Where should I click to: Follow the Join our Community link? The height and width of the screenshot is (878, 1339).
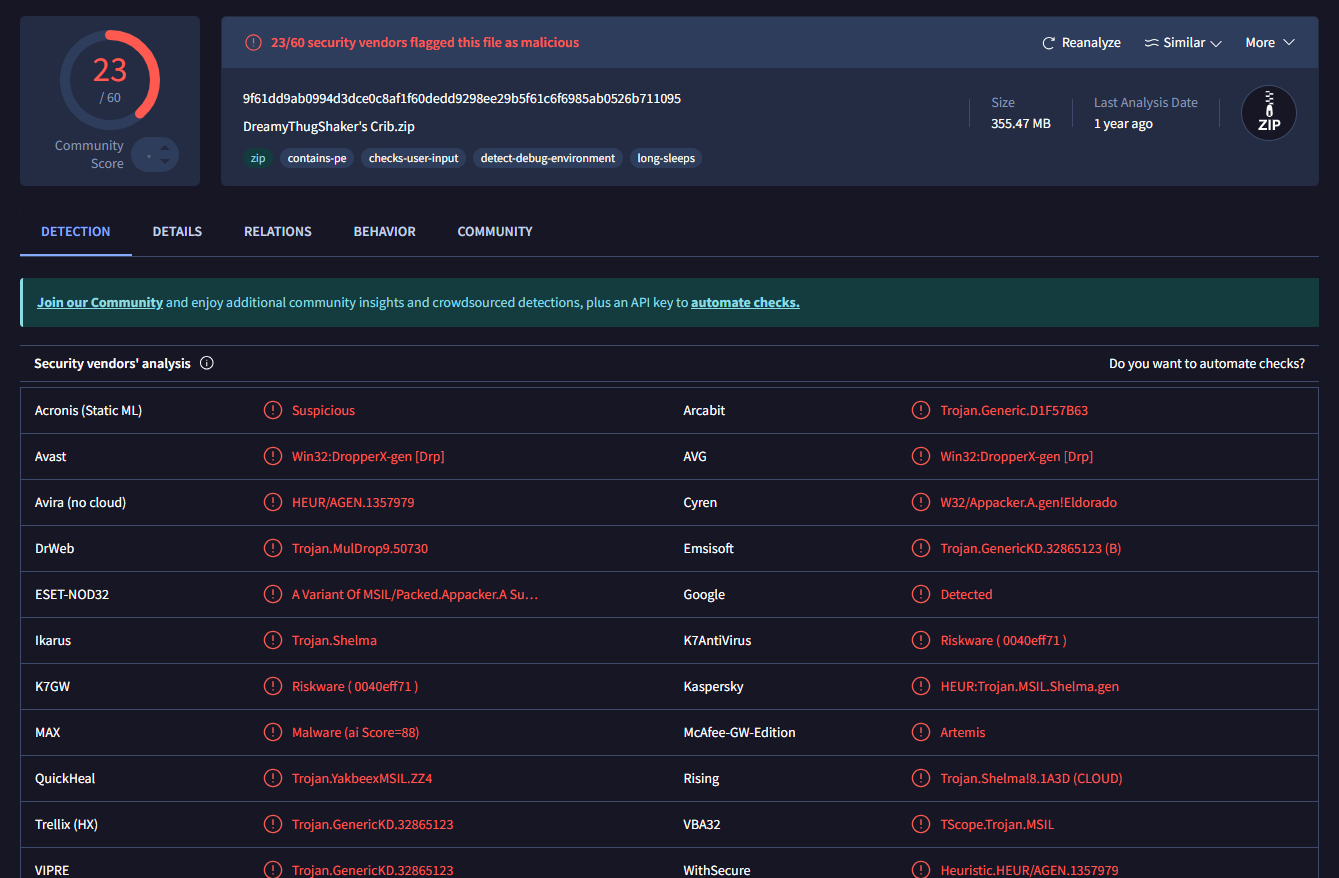pyautogui.click(x=100, y=302)
